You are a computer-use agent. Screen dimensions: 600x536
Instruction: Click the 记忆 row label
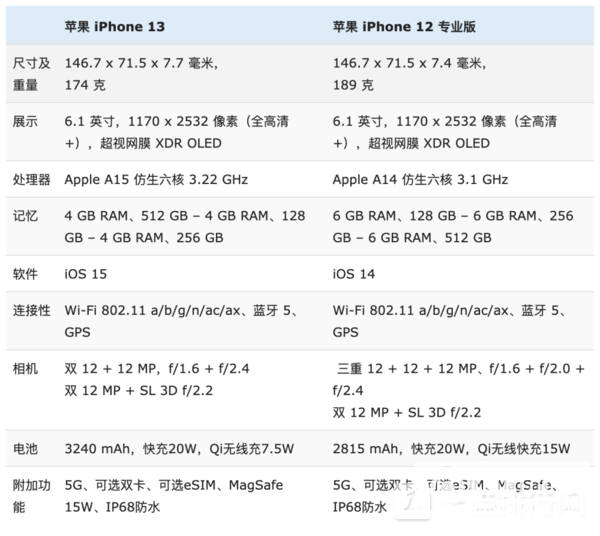pos(25,215)
